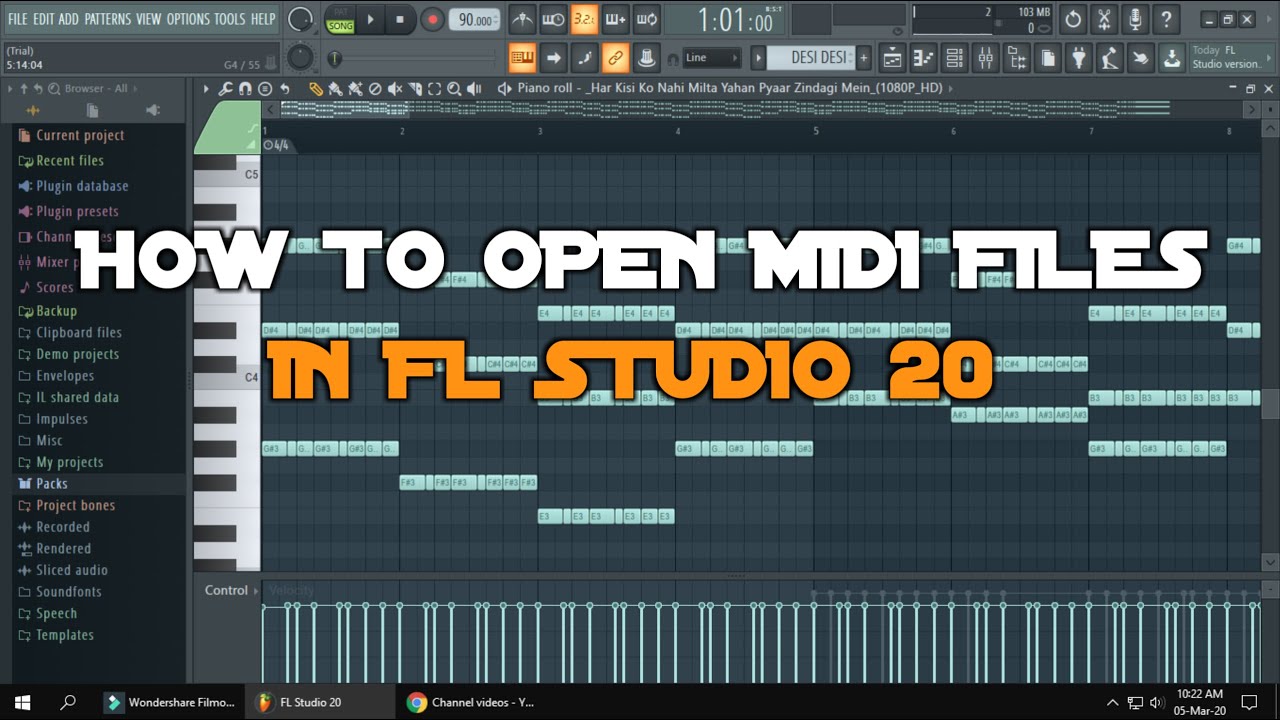Pick the Zoom magnifier tool in piano roll

pos(454,88)
